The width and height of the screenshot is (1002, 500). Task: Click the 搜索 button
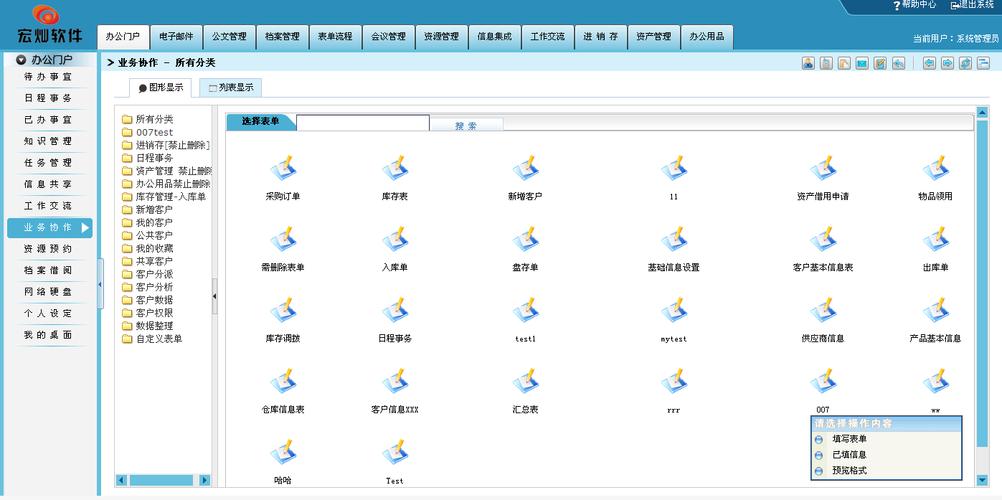[x=466, y=125]
